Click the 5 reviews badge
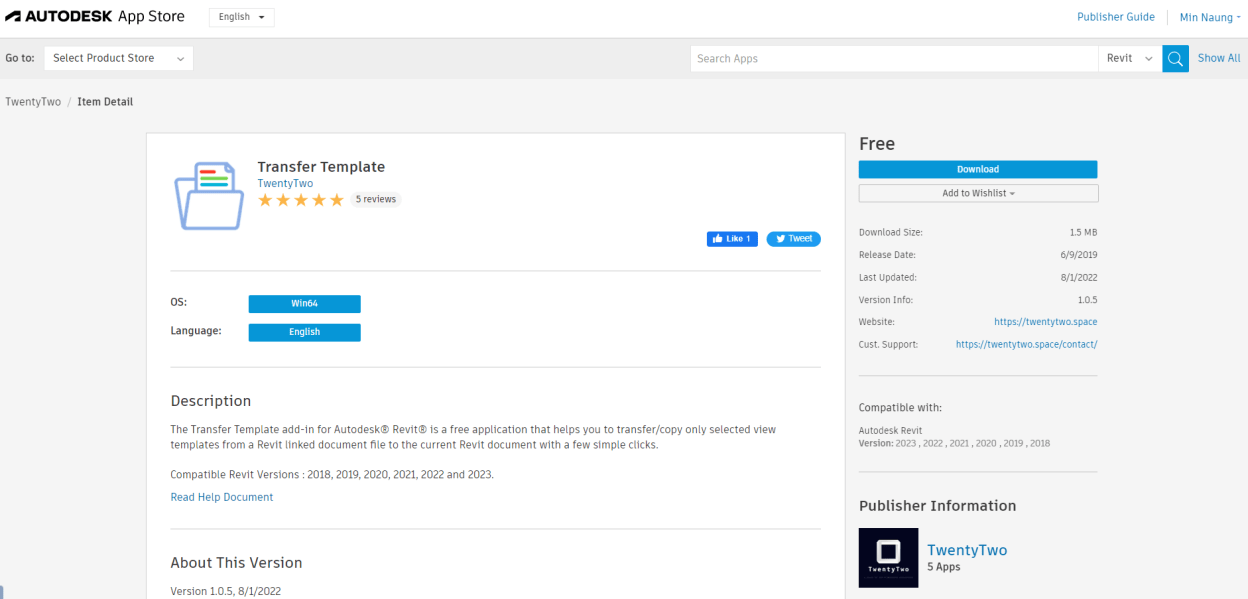 click(376, 199)
